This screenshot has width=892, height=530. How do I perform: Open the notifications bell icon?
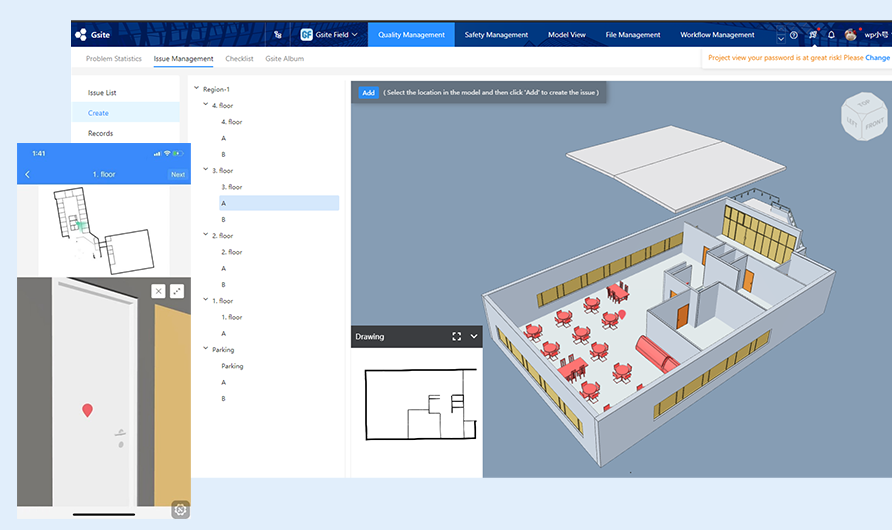point(831,35)
